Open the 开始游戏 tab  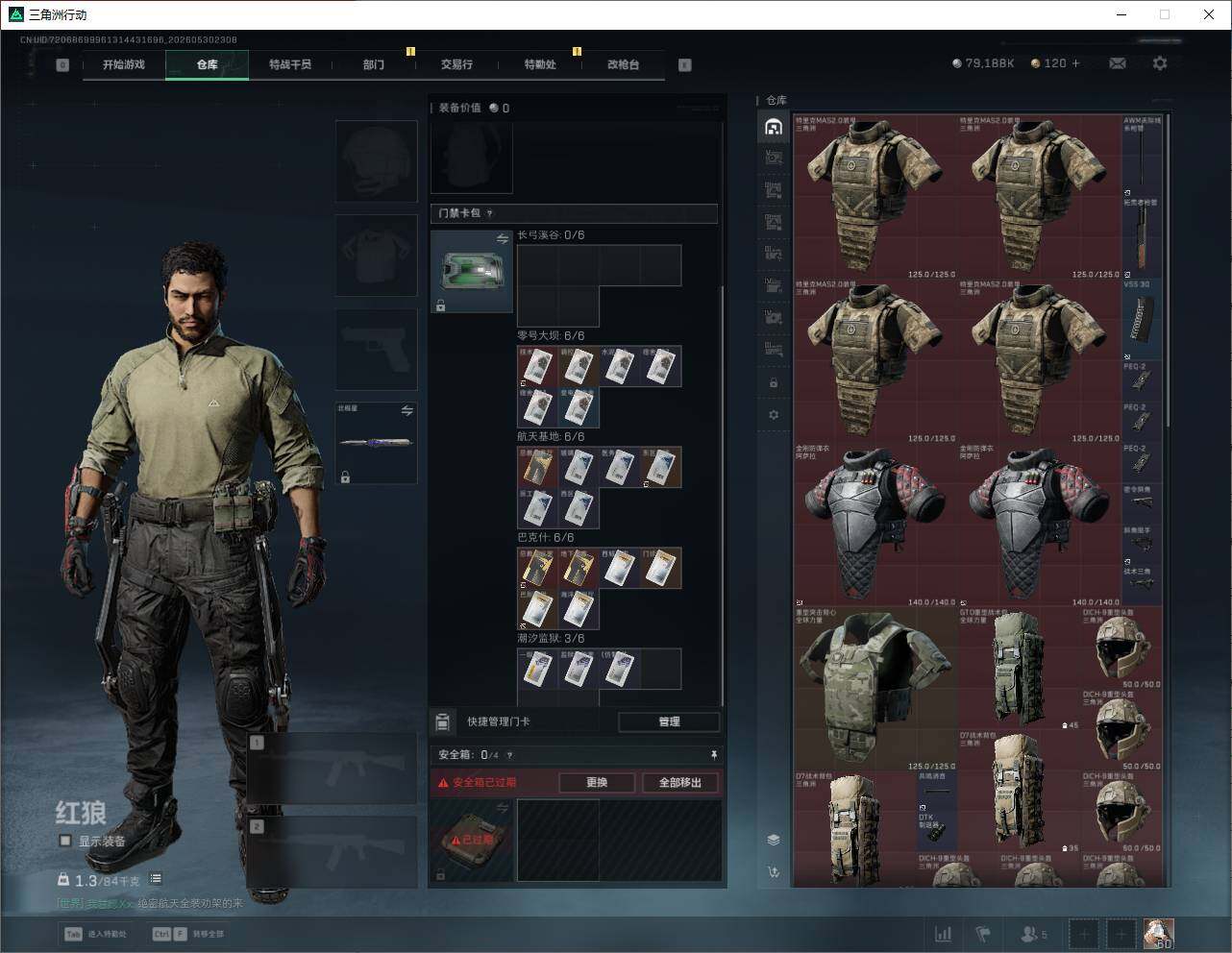pyautogui.click(x=124, y=64)
